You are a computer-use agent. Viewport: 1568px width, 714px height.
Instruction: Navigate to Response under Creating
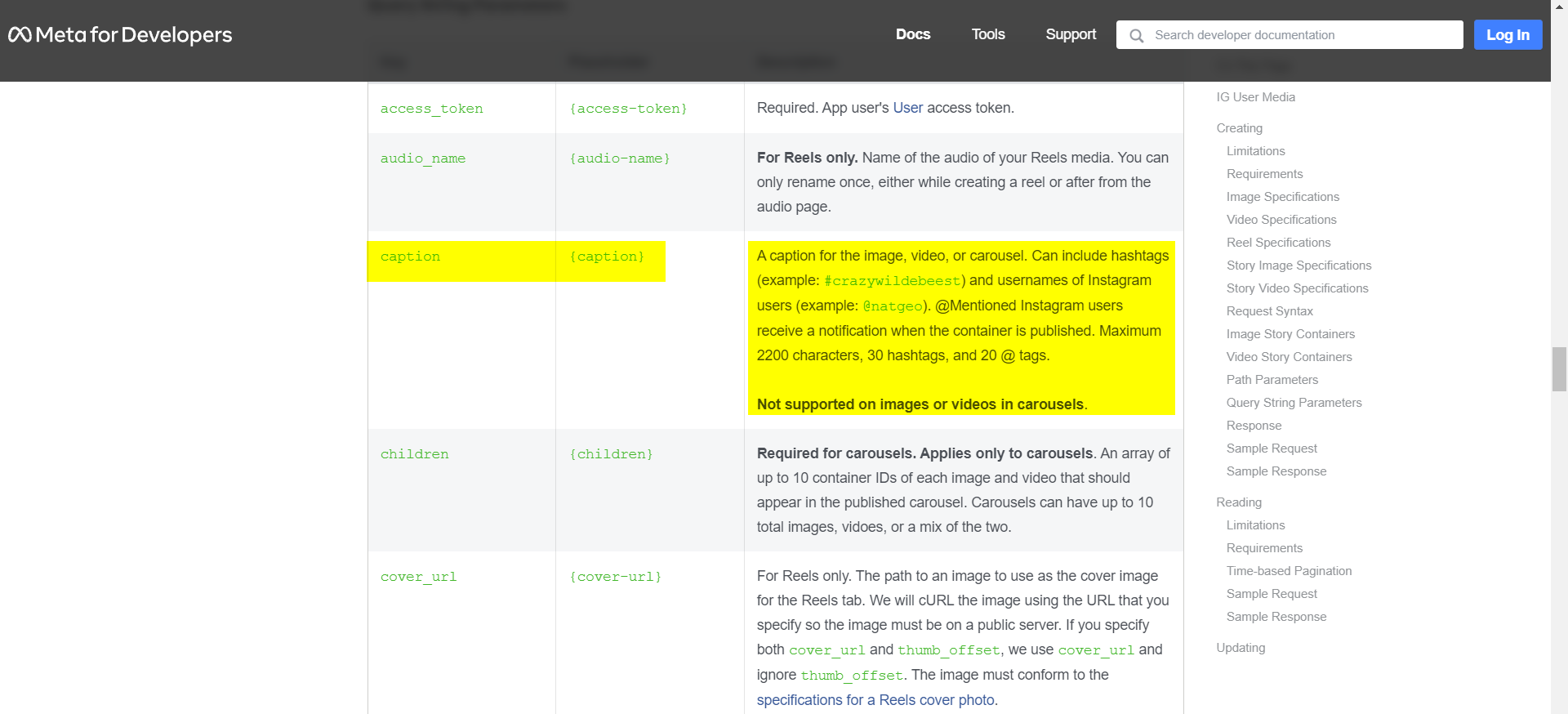pos(1254,426)
